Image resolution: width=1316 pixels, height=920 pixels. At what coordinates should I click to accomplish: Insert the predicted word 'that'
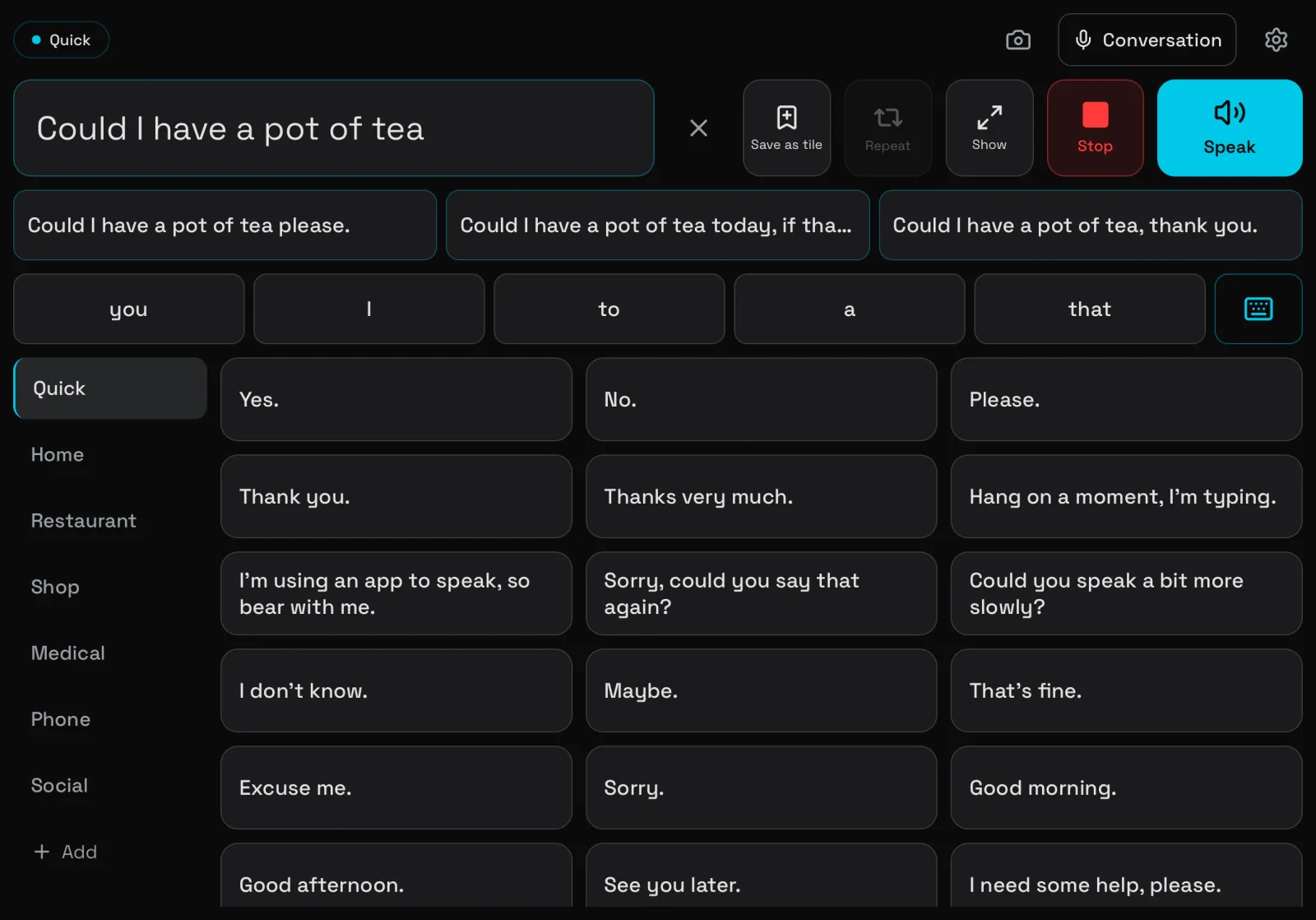pyautogui.click(x=1089, y=309)
